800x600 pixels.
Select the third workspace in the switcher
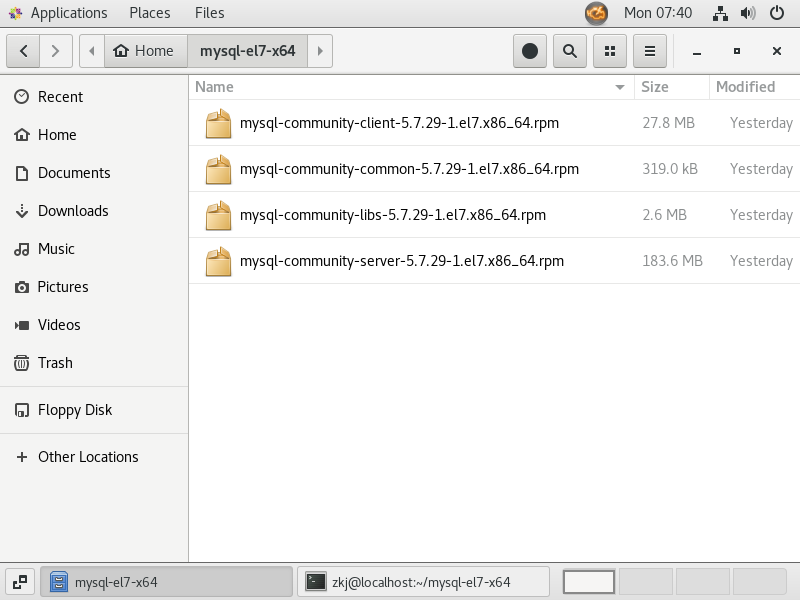[702, 582]
